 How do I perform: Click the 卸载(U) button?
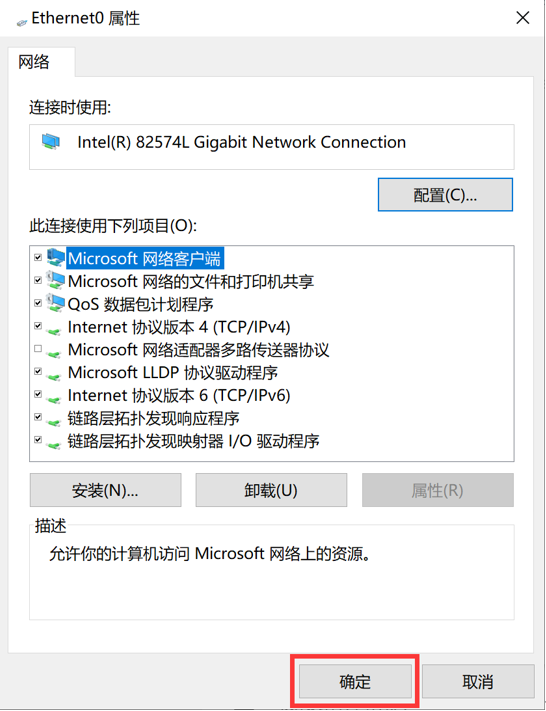[271, 490]
